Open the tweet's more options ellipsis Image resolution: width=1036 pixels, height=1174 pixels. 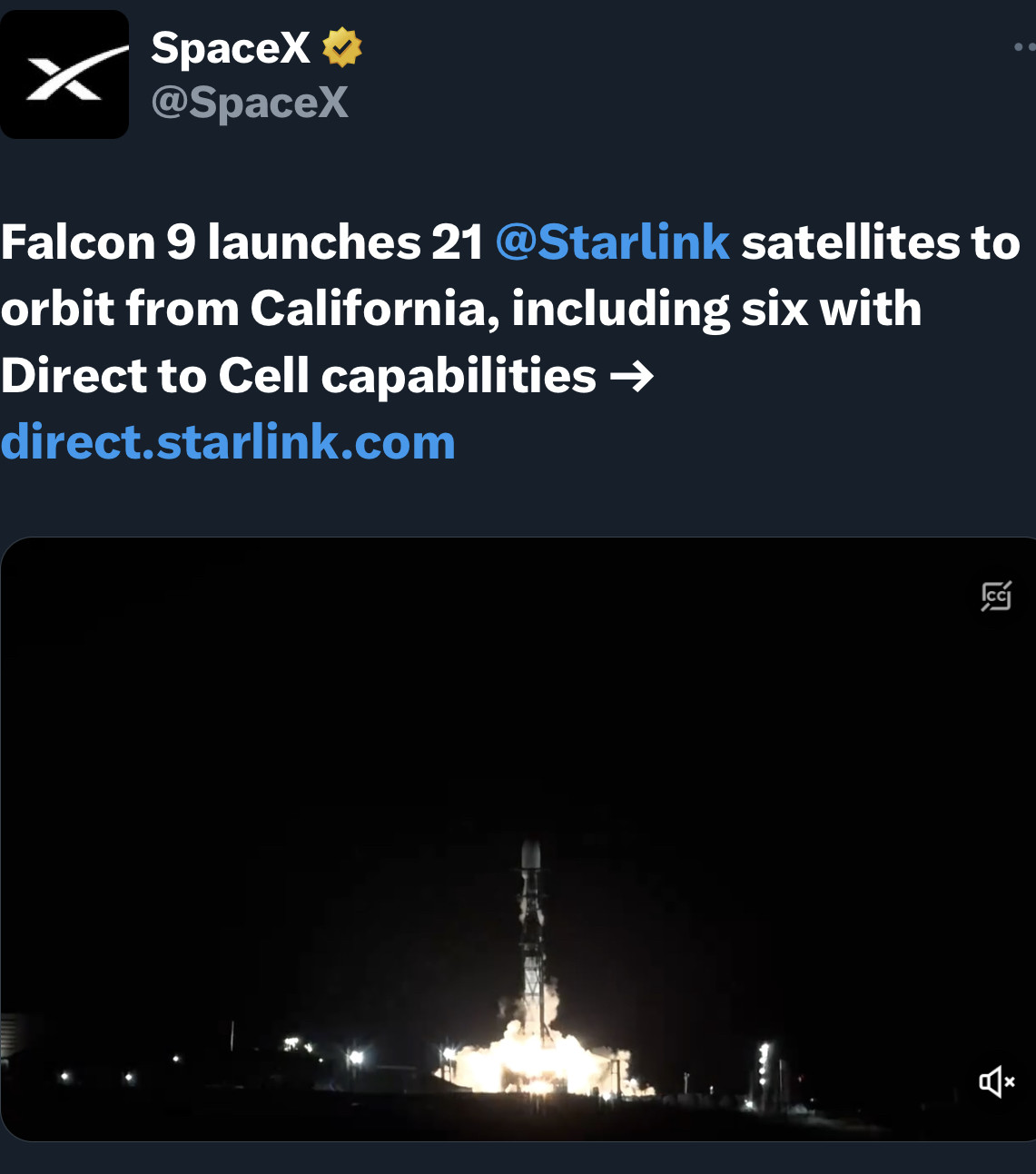(1024, 46)
